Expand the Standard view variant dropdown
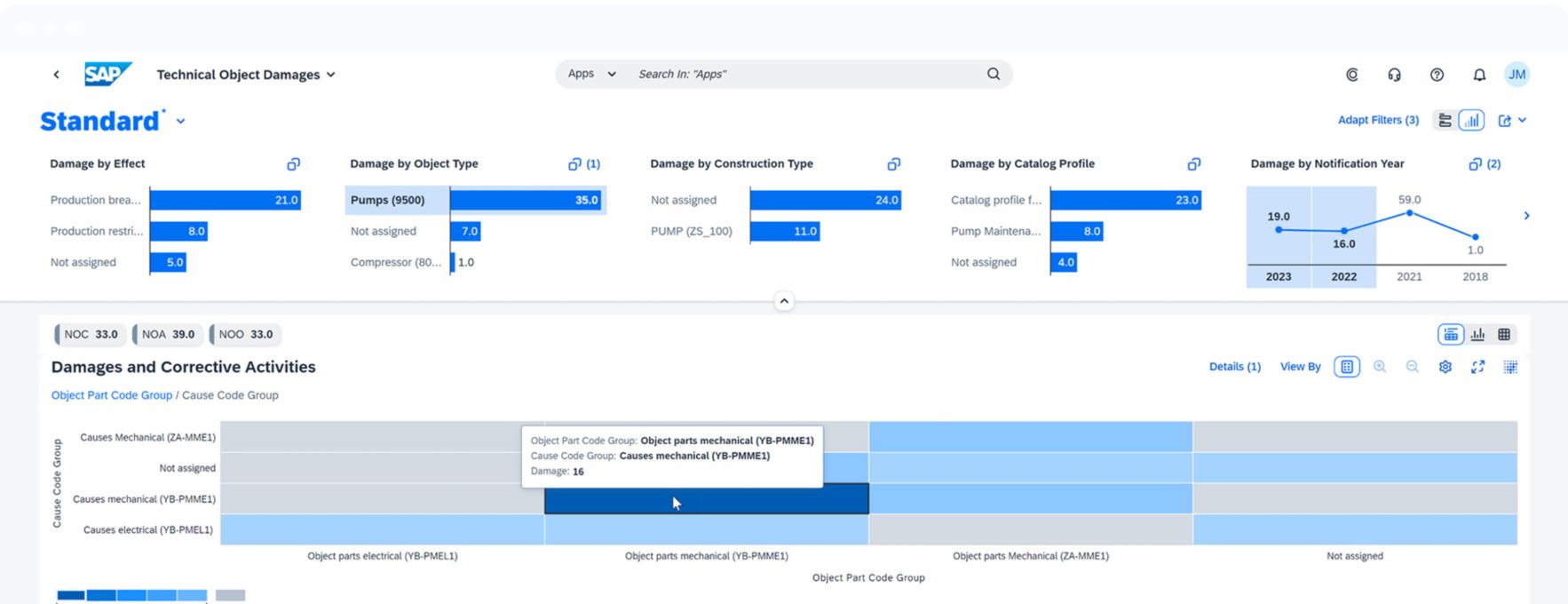Viewport: 1568px width, 604px height. tap(181, 122)
